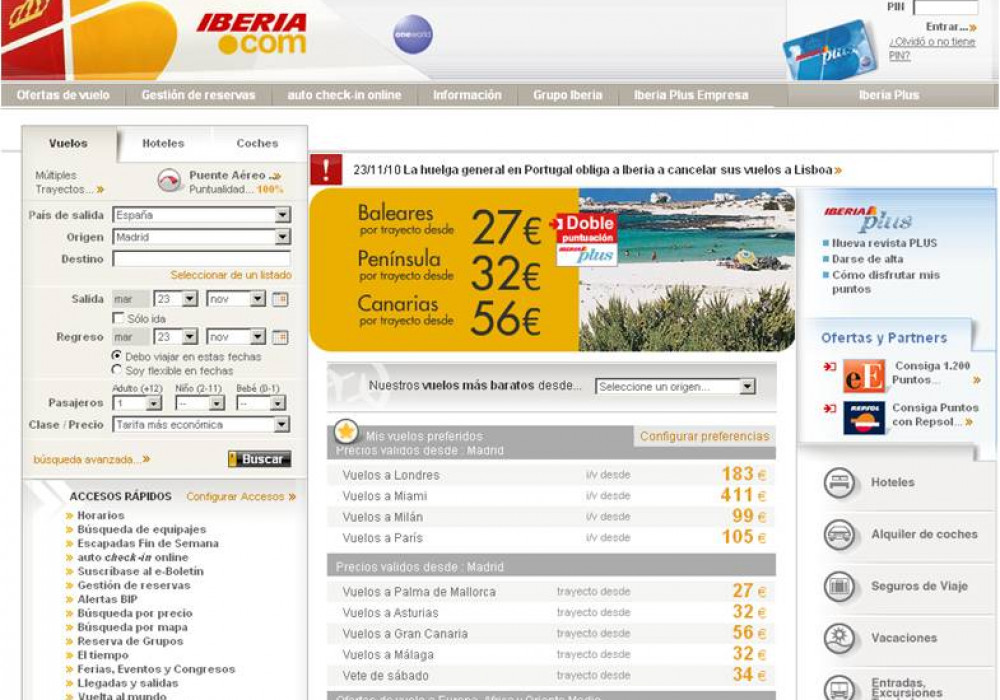Open the Portugal strike news headline
Screen dimensions: 1000x700
coord(598,170)
